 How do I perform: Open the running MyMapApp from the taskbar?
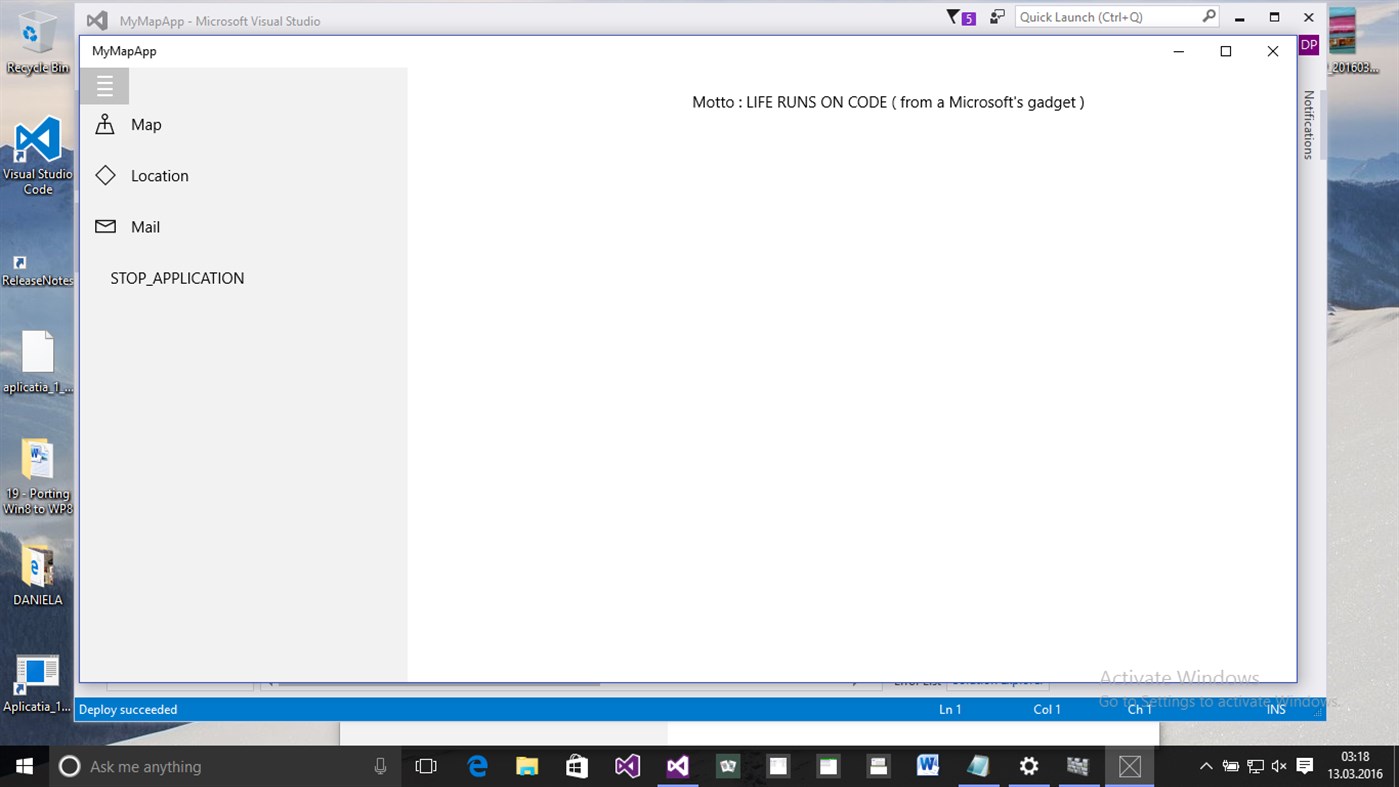pos(1129,766)
